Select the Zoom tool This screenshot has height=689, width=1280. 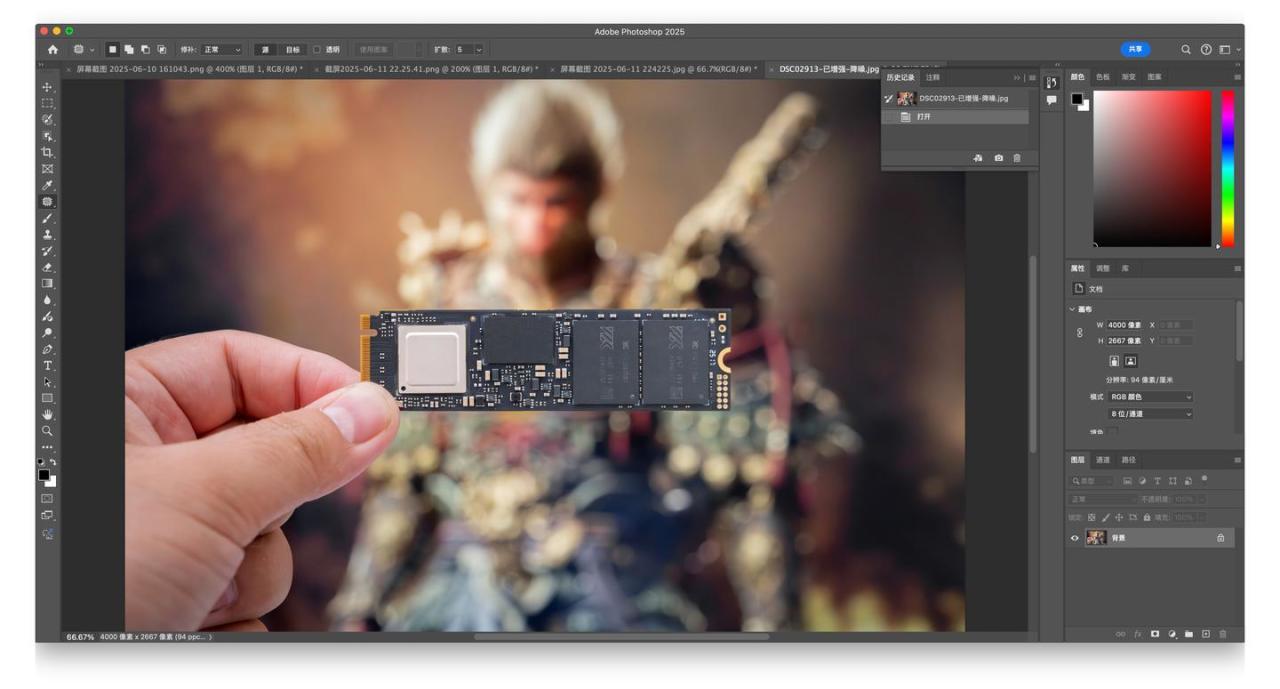[x=47, y=430]
